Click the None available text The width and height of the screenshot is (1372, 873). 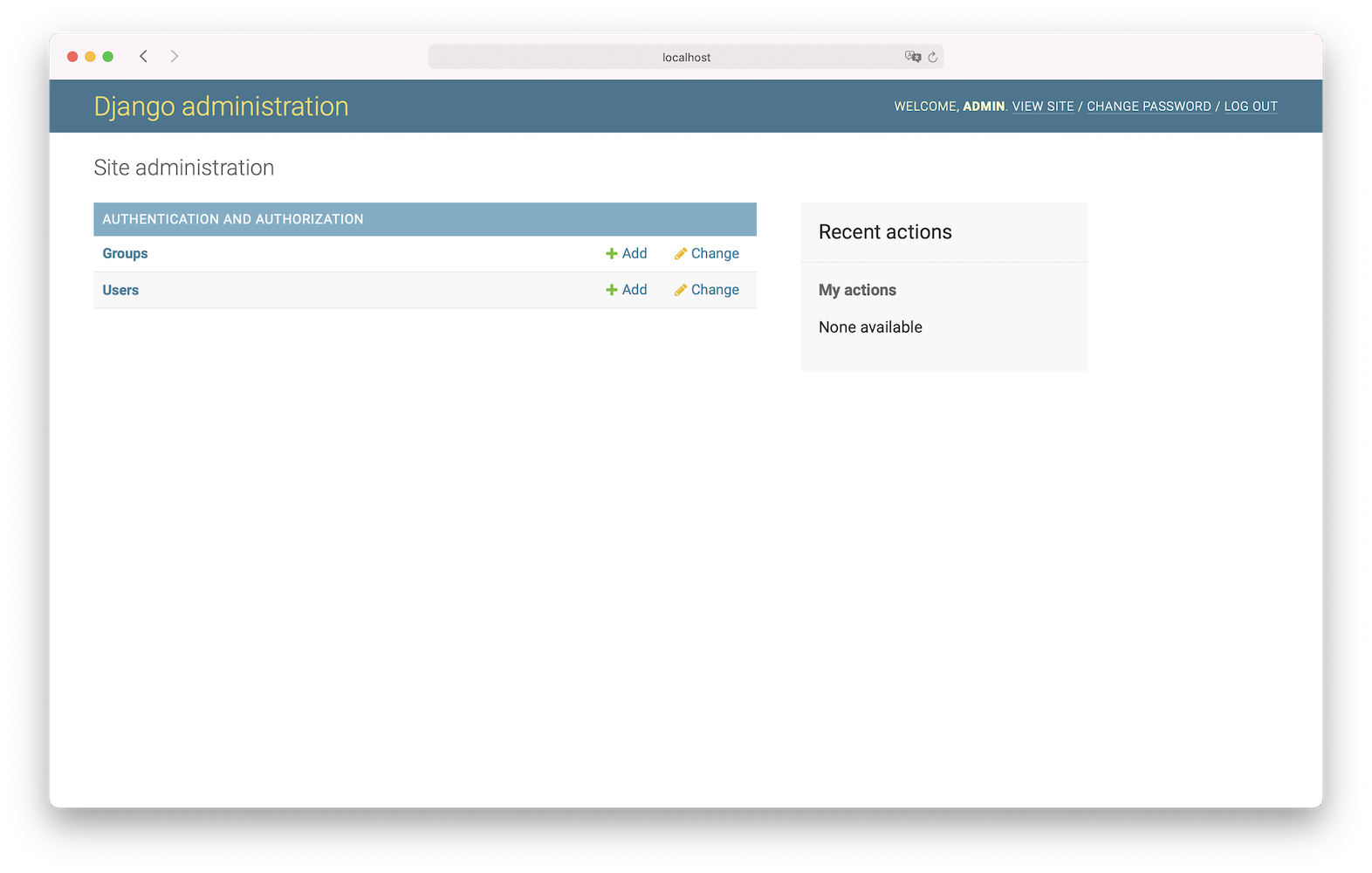tap(870, 327)
